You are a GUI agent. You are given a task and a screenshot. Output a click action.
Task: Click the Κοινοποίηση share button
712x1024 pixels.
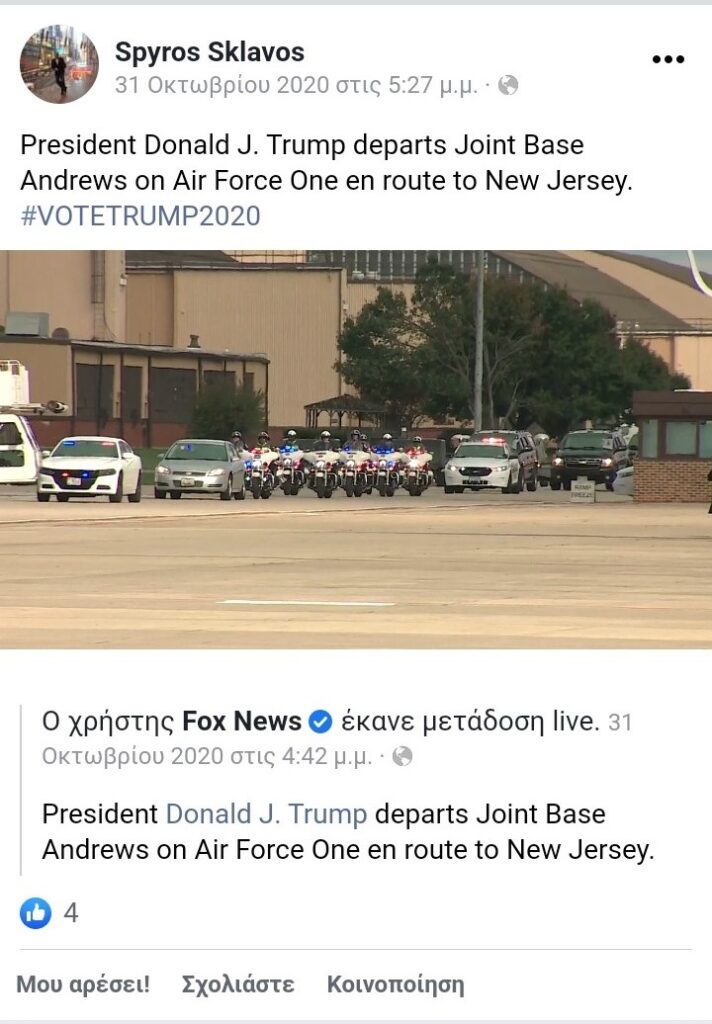[396, 984]
